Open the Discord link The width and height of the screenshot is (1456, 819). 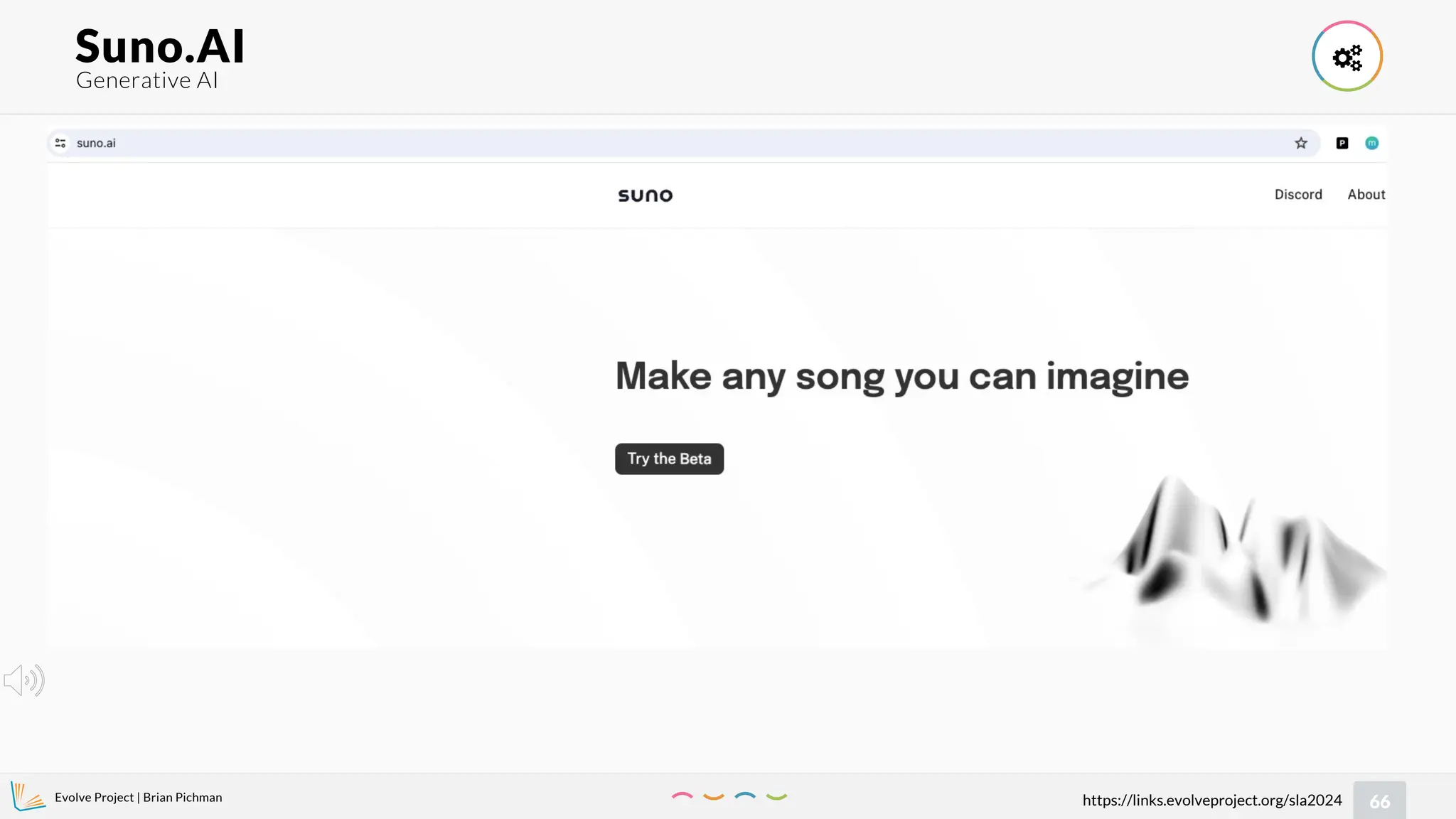1298,194
